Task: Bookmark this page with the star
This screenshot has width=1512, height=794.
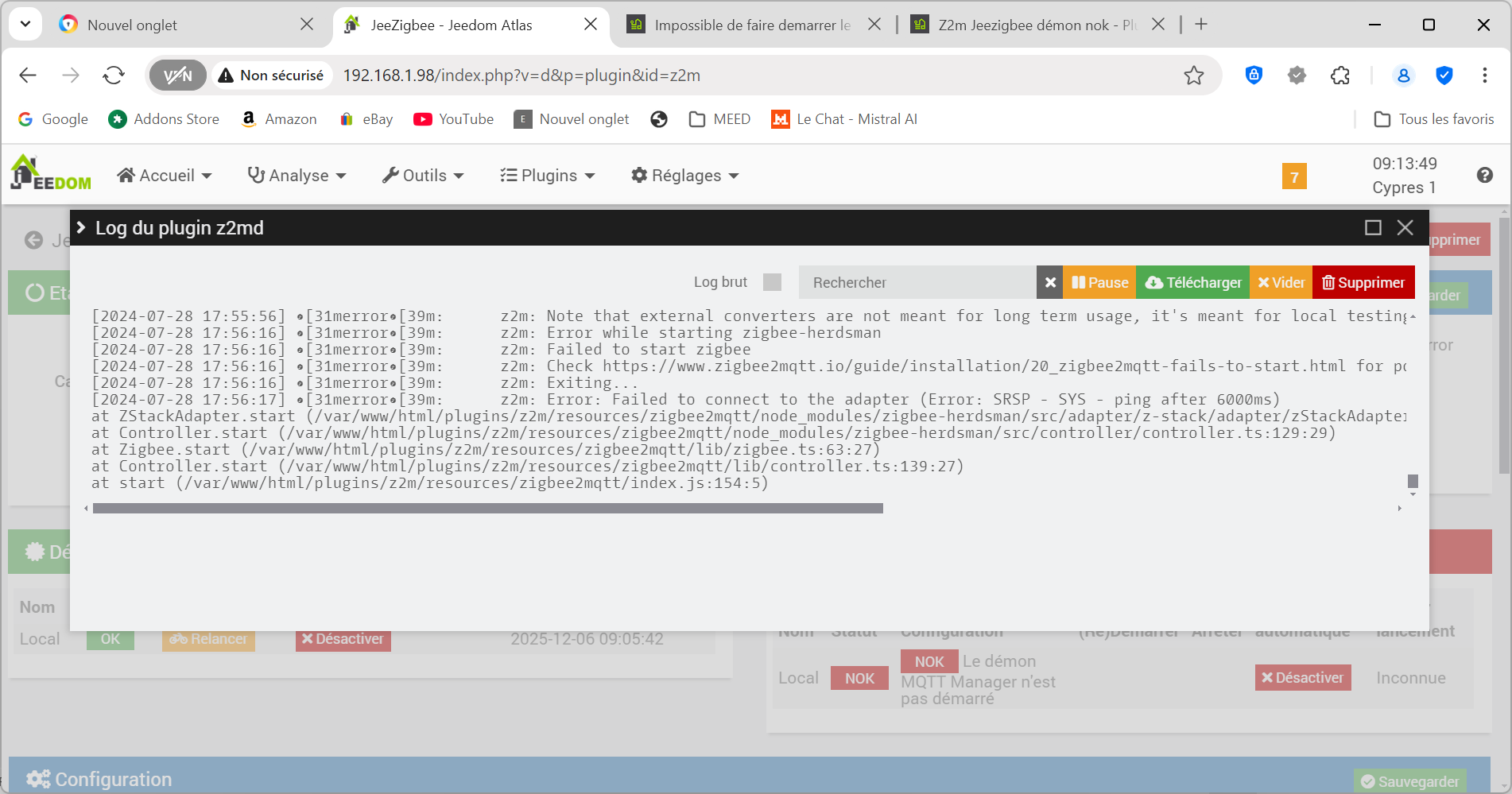Action: point(1194,76)
